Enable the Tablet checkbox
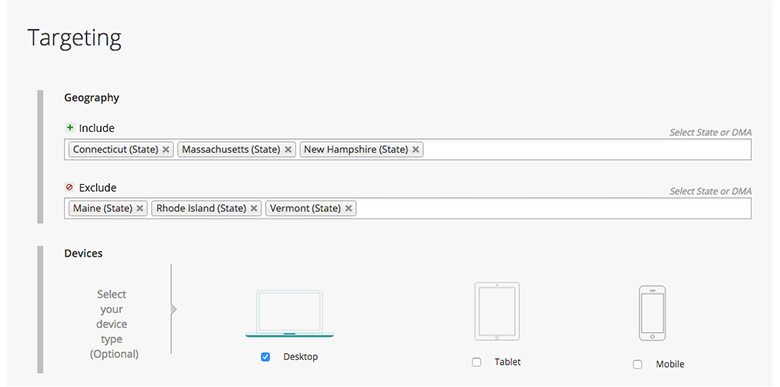Image resolution: width=780 pixels, height=387 pixels. [477, 362]
